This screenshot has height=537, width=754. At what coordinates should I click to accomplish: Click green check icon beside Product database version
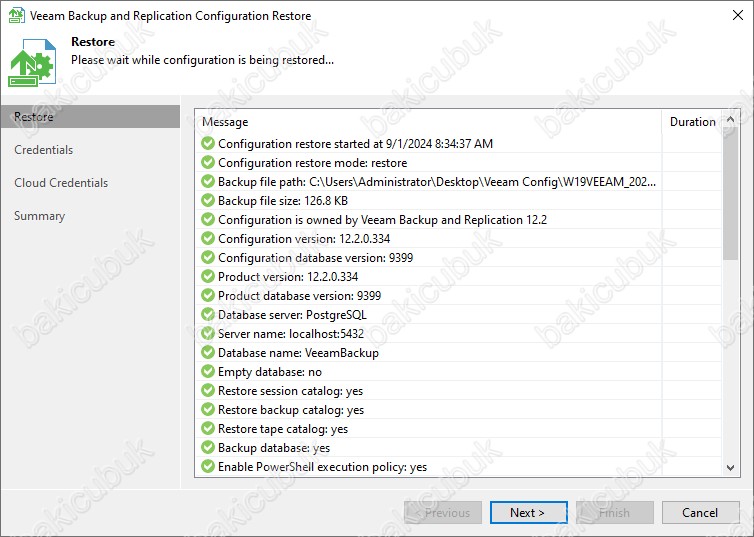click(208, 295)
